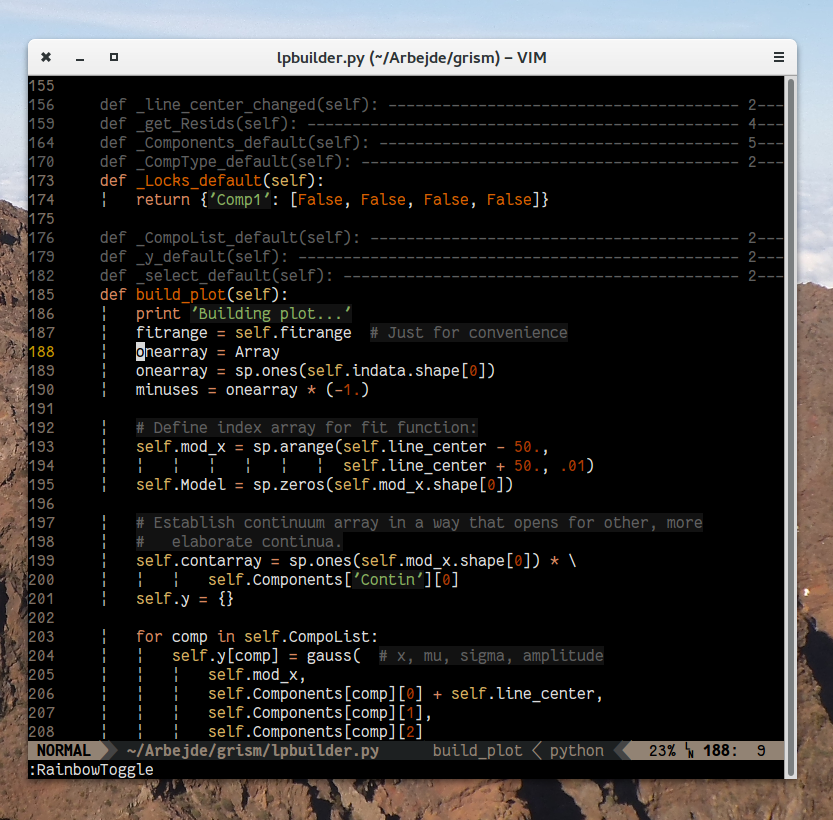Click build_plot function name in statusline
Screen dimensions: 833x820
point(477,750)
